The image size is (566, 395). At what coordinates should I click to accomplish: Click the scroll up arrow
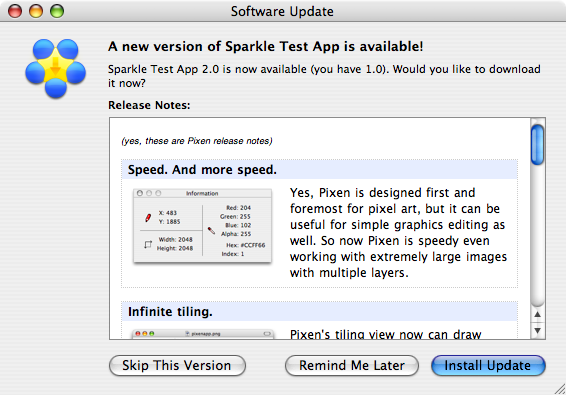537,314
